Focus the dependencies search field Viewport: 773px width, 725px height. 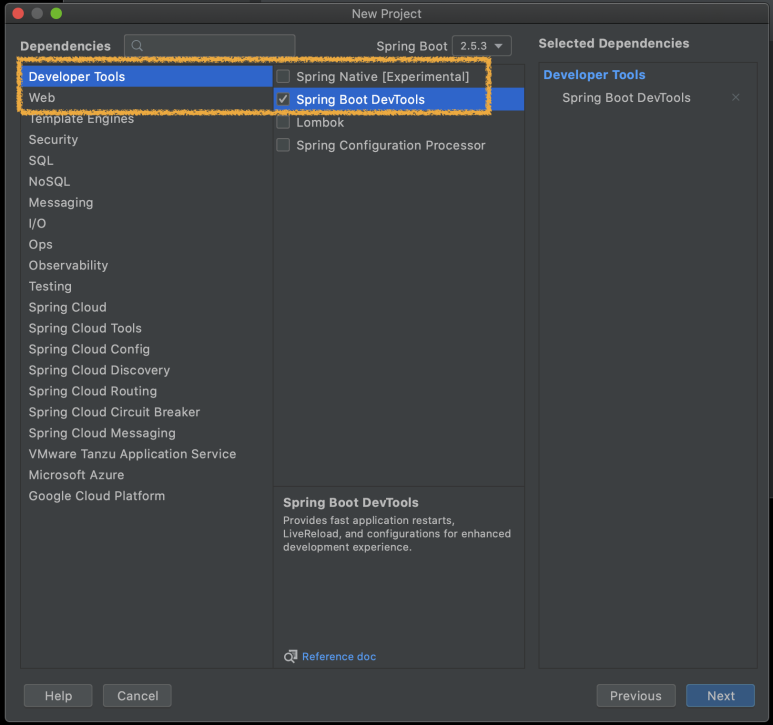pos(210,46)
